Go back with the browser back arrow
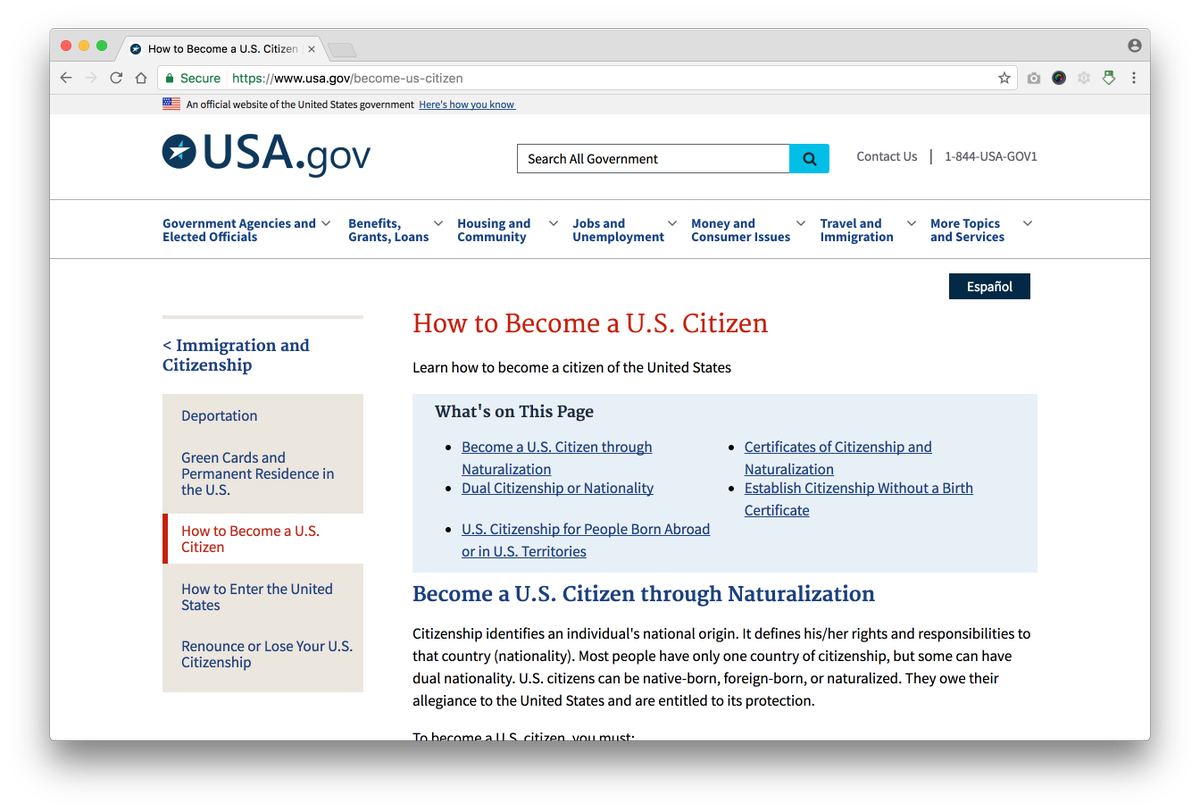 click(66, 78)
